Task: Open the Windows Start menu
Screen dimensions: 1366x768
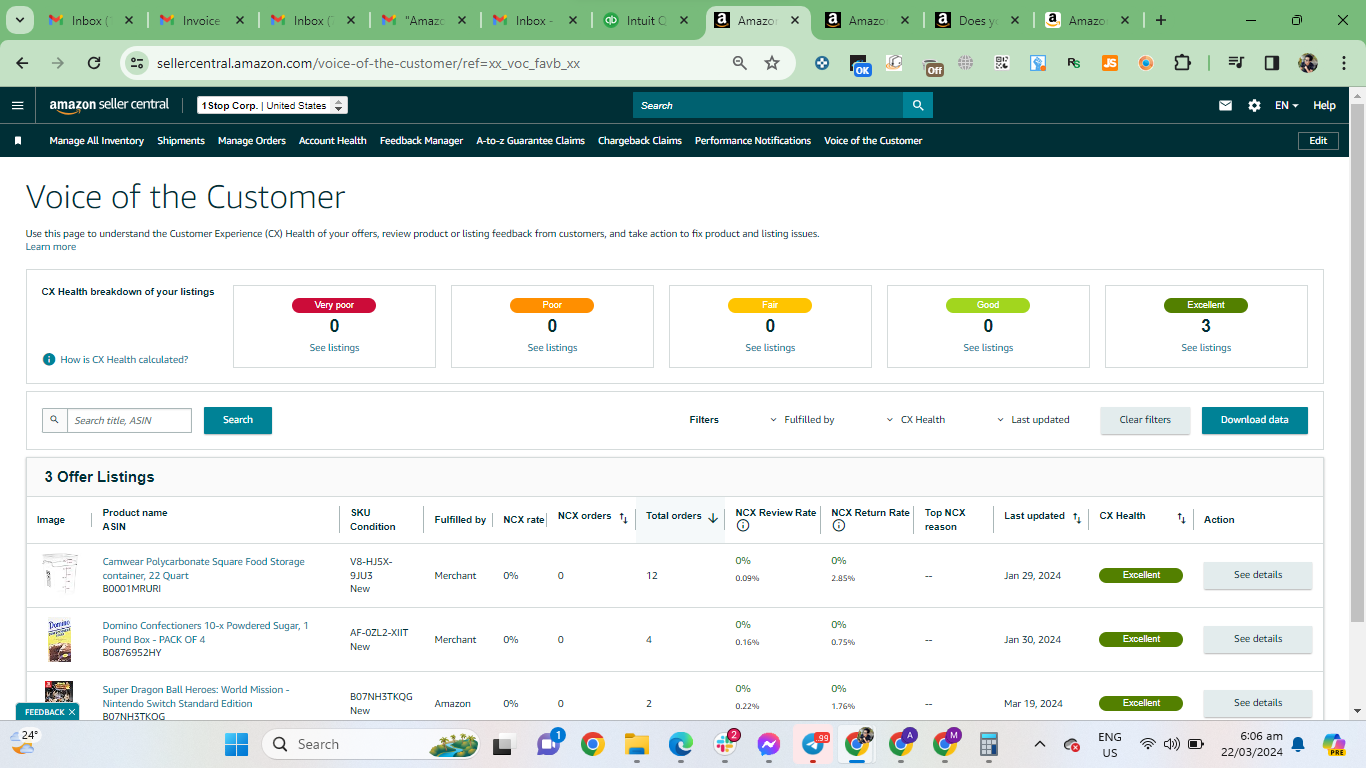Action: (x=236, y=744)
